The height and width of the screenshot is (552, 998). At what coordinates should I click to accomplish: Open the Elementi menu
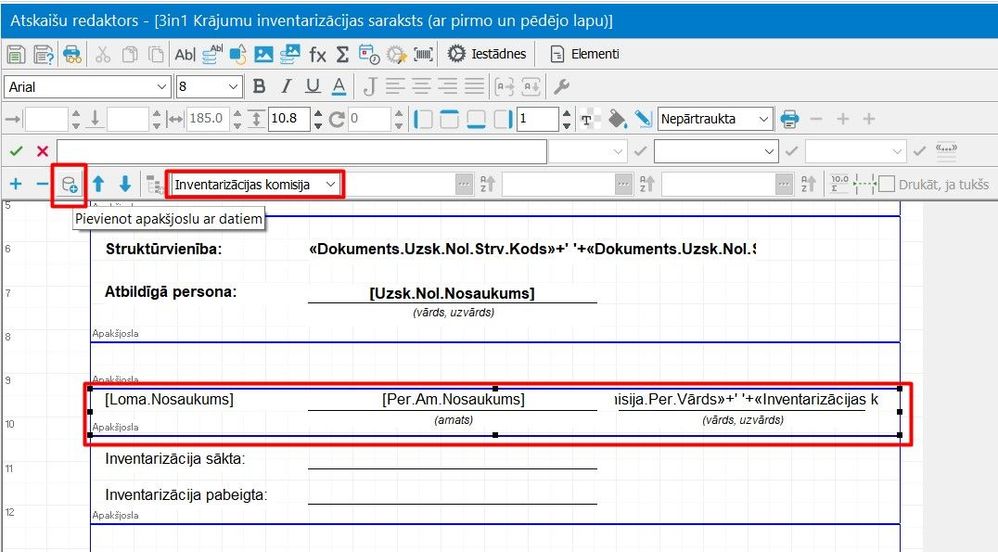[x=584, y=54]
